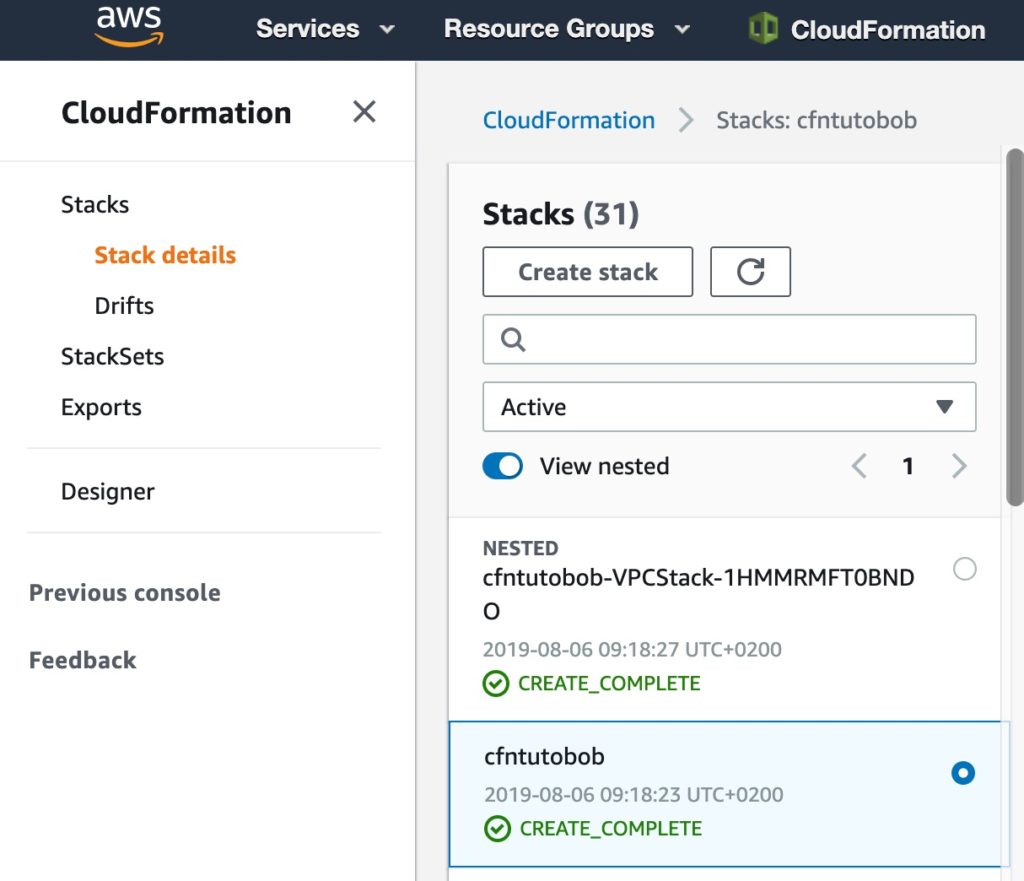Image resolution: width=1024 pixels, height=881 pixels.
Task: Close the CloudFormation side panel
Action: [364, 112]
